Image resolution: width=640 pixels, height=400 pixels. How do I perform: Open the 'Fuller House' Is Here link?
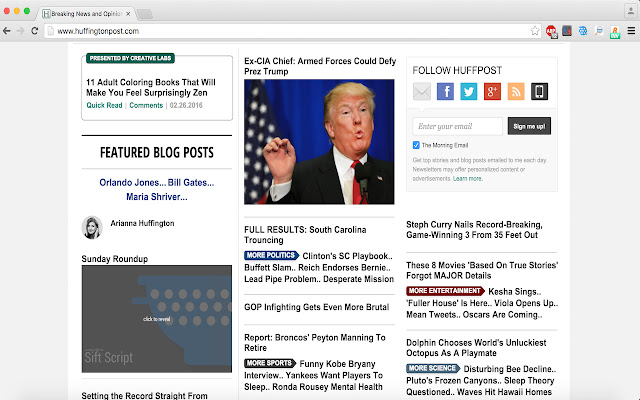(x=449, y=303)
